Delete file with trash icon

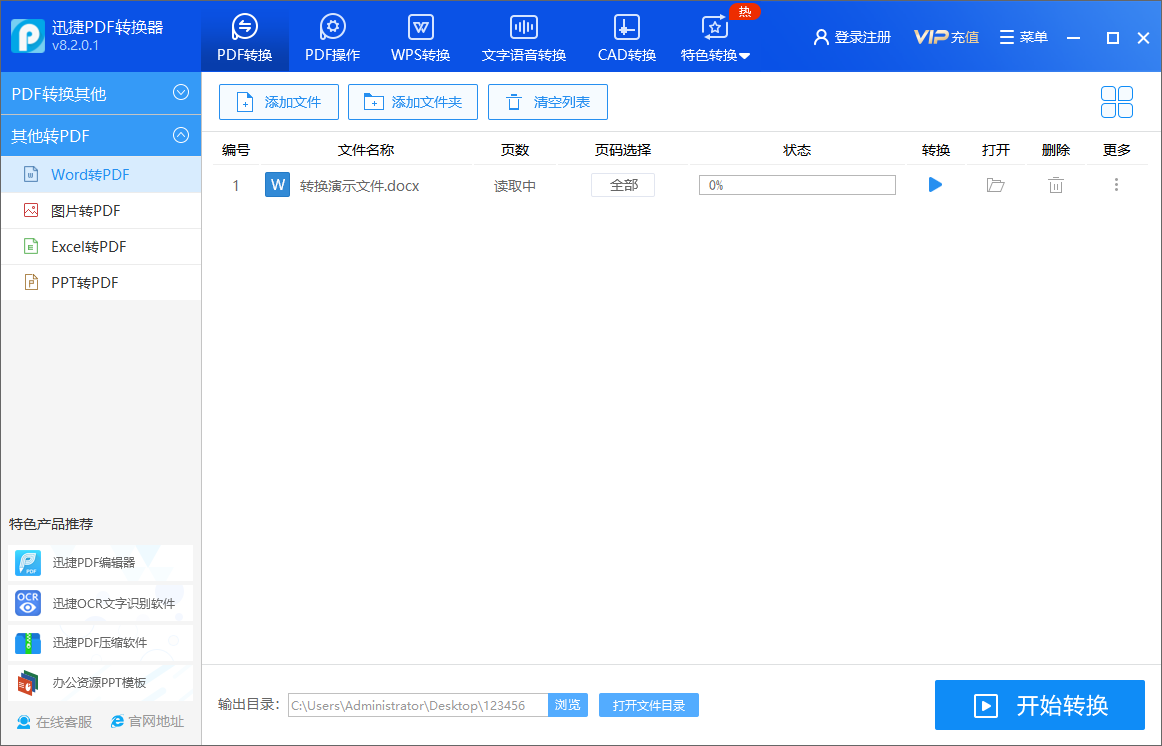coord(1055,185)
